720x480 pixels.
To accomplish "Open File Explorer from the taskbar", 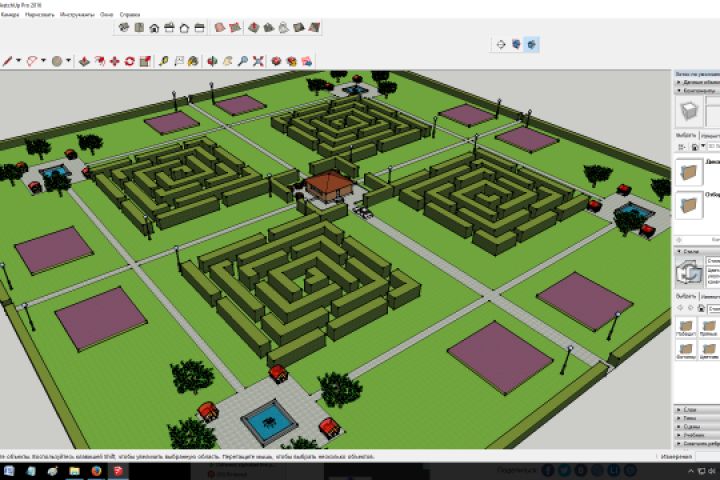I will [x=74, y=471].
